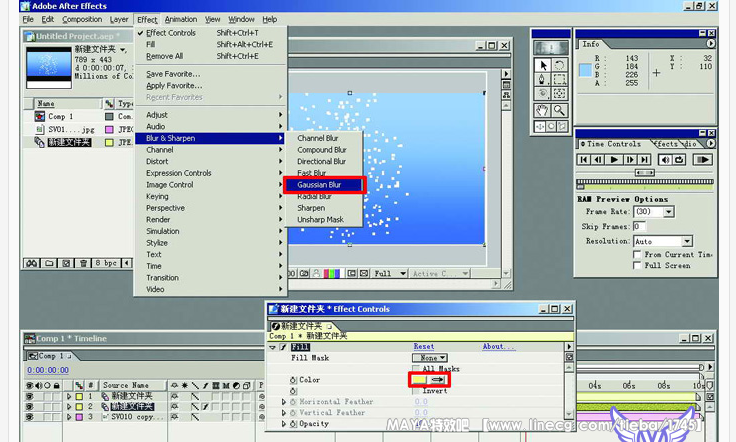This screenshot has width=736, height=442.
Task: Open the Distort effect submenu
Action: pyautogui.click(x=210, y=161)
